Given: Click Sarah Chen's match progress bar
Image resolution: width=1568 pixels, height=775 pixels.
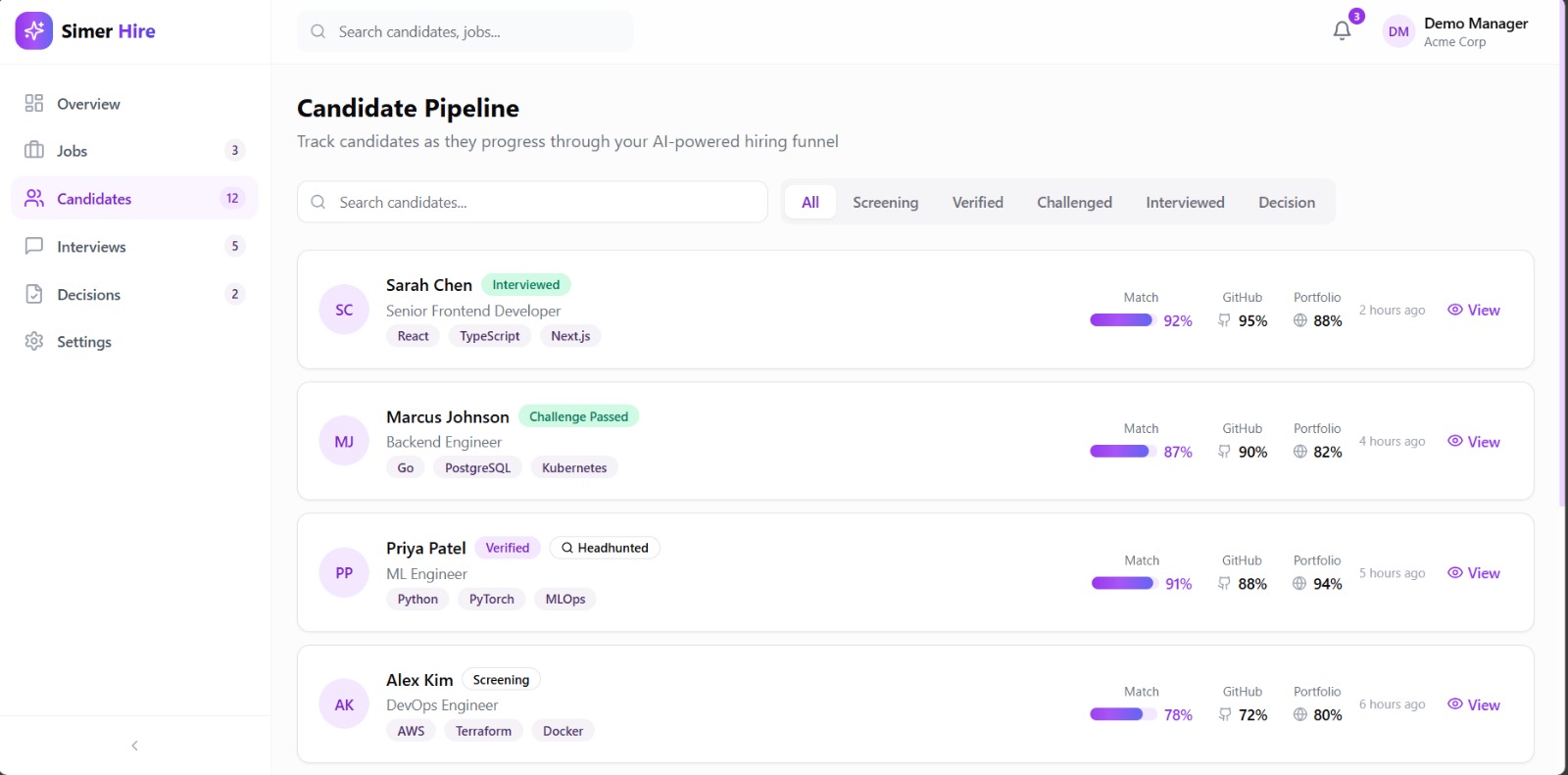Looking at the screenshot, I should [x=1121, y=320].
